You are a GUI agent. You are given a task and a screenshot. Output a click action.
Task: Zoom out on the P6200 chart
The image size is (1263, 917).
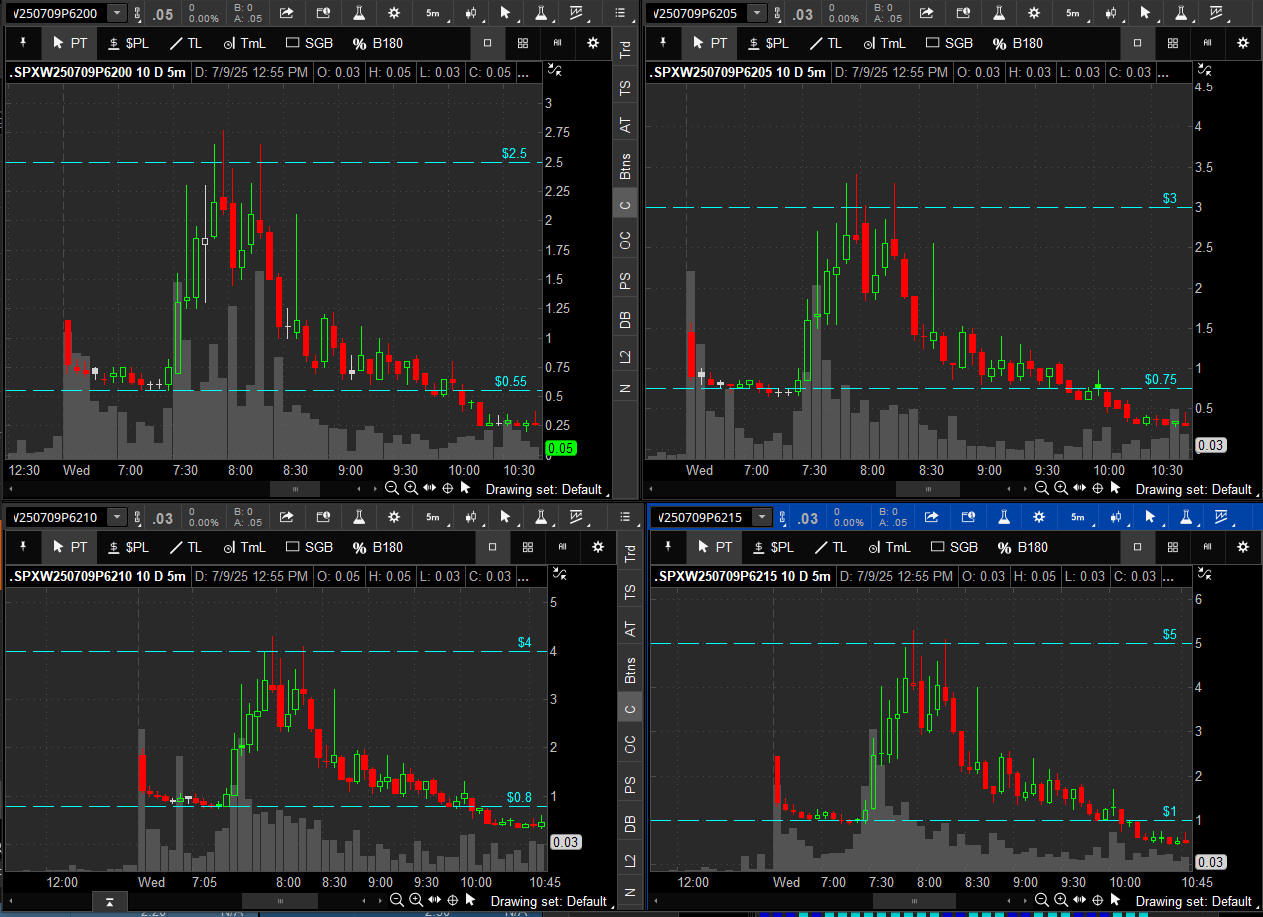click(393, 488)
